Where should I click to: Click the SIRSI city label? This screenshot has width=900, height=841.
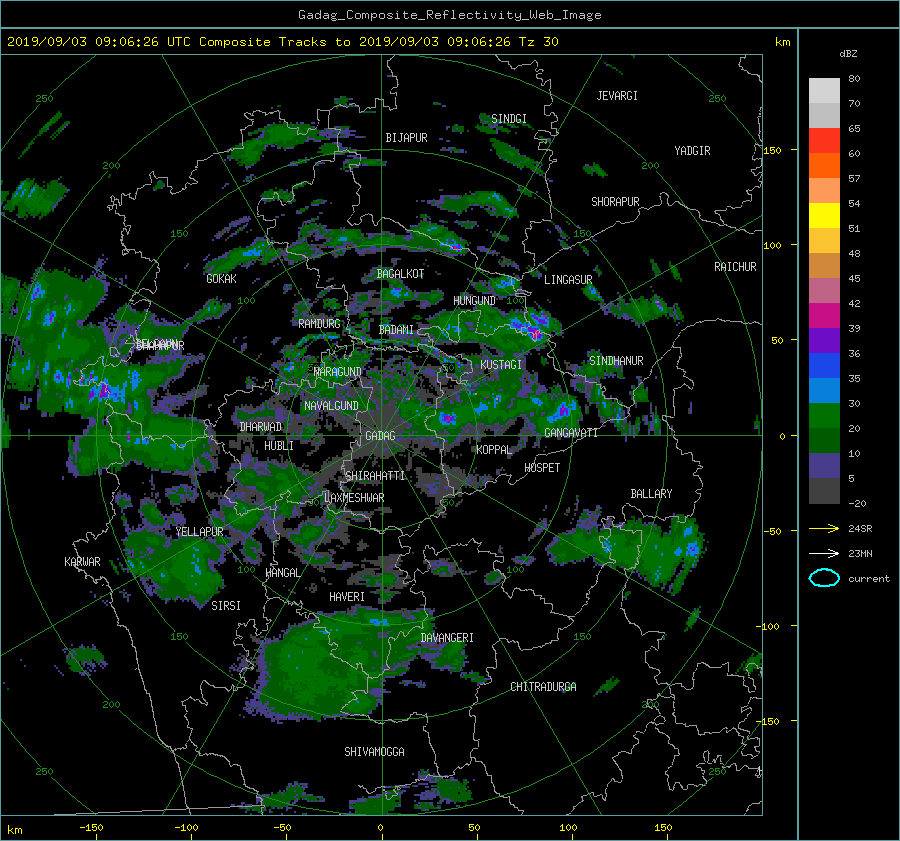(x=226, y=606)
